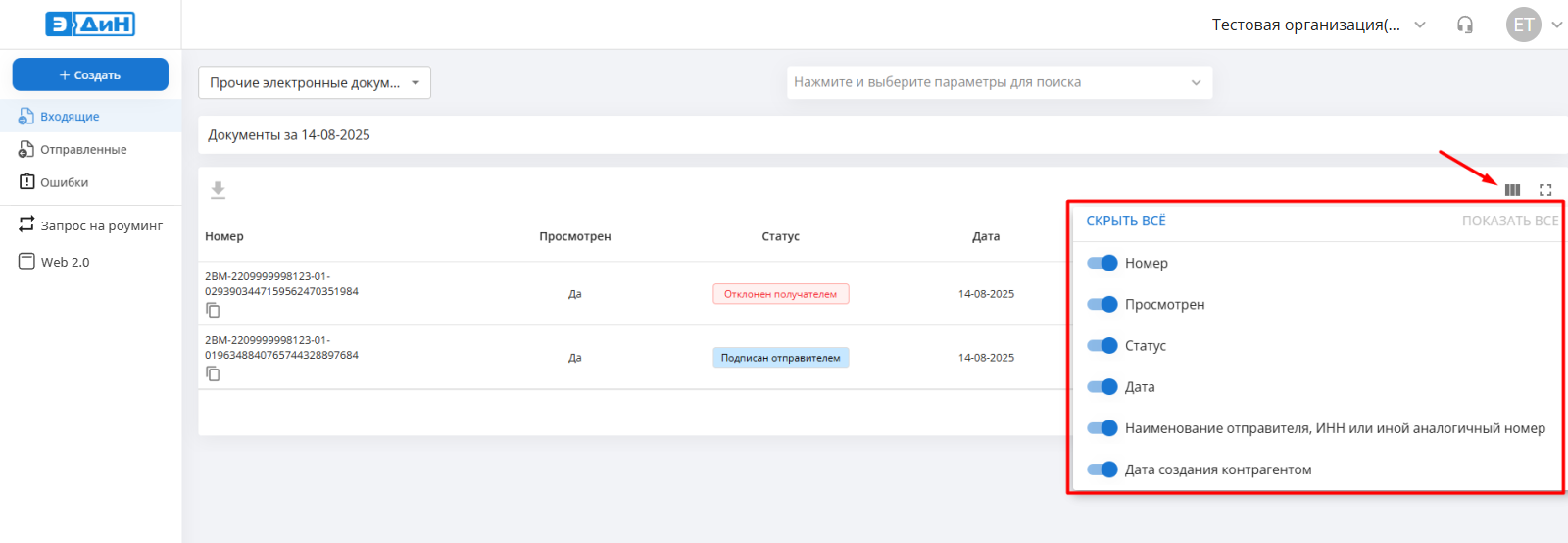Turn off the Статус column toggle
The height and width of the screenshot is (543, 1568).
coord(1102,345)
